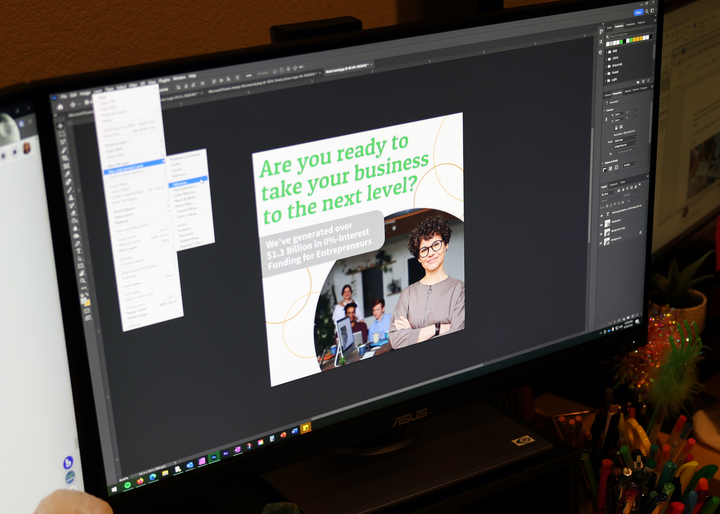Open the File menu

pyautogui.click(x=64, y=96)
